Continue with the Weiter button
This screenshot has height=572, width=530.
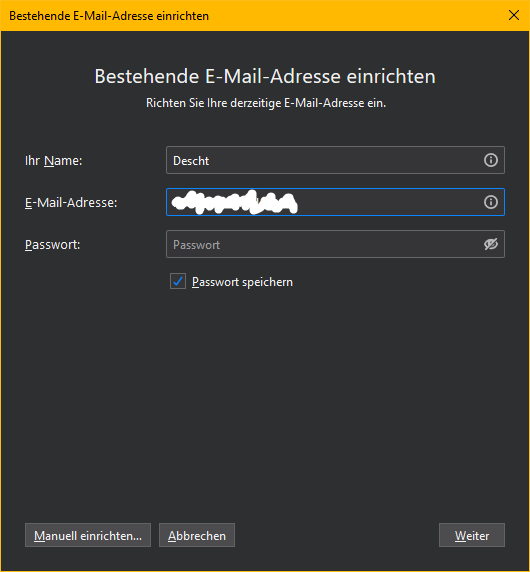(472, 535)
